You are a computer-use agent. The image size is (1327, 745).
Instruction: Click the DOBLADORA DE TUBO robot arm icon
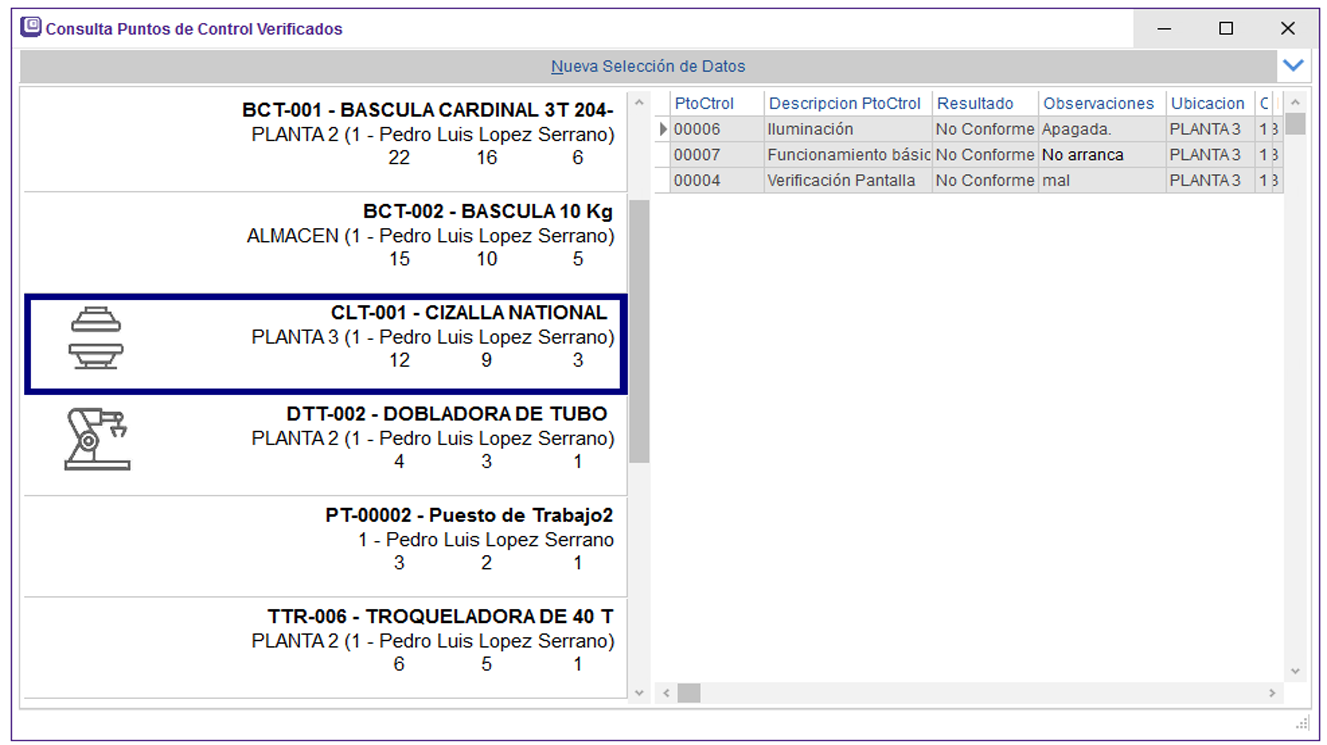coord(97,439)
